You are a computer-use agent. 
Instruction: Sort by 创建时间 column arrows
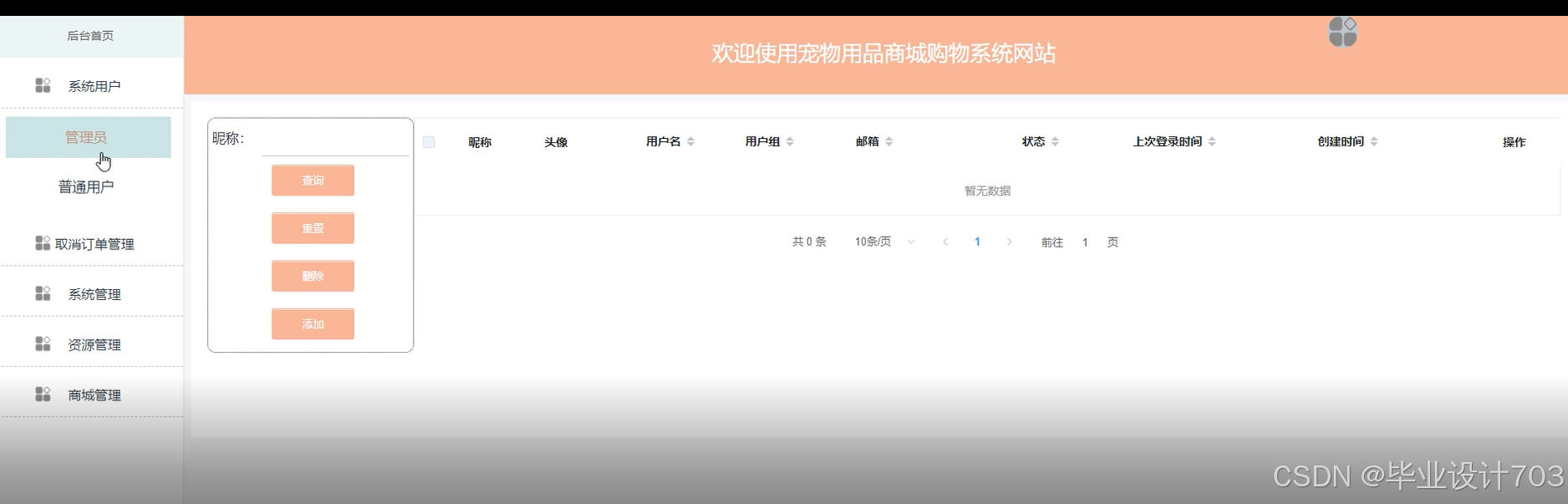point(1374,142)
